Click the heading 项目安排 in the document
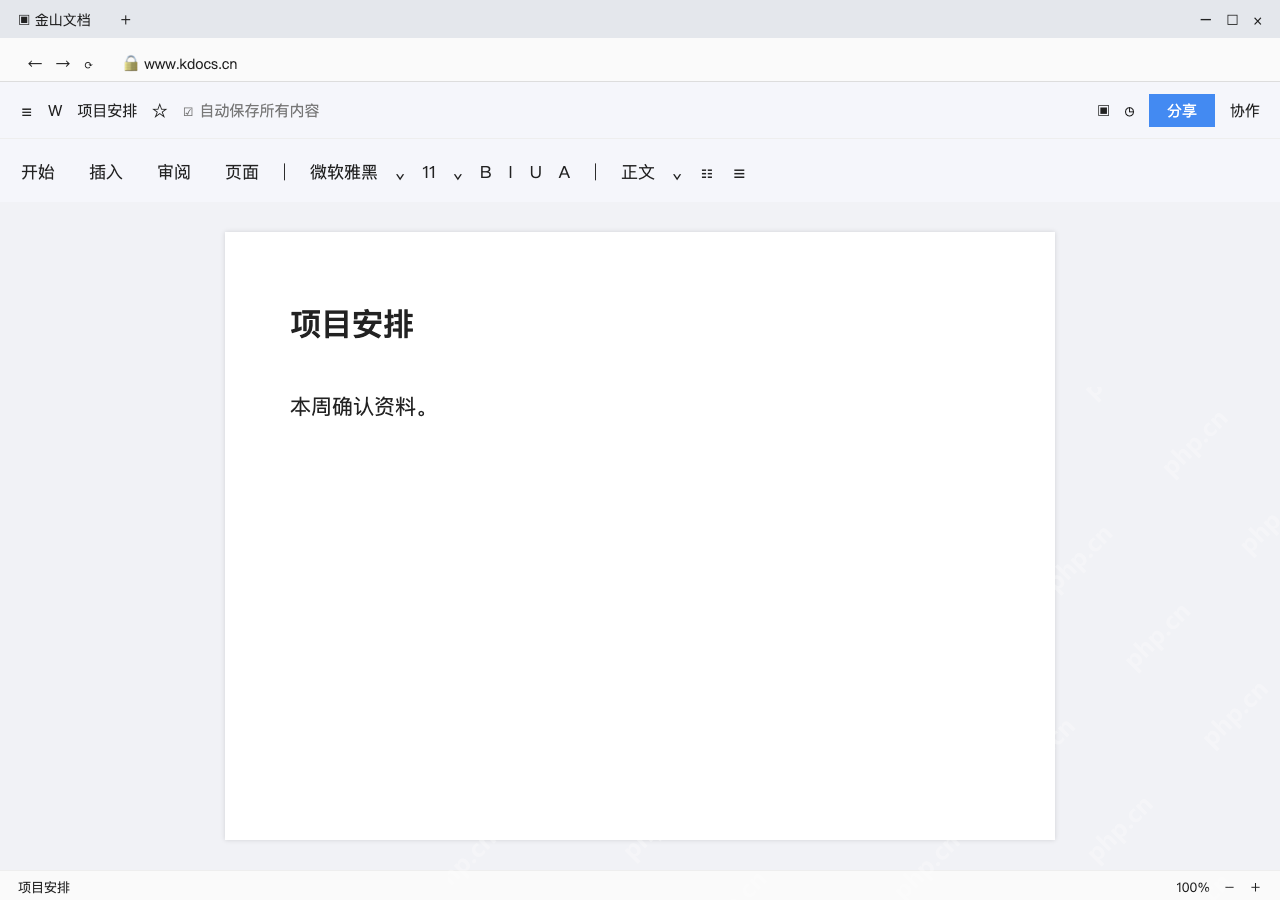 click(352, 324)
